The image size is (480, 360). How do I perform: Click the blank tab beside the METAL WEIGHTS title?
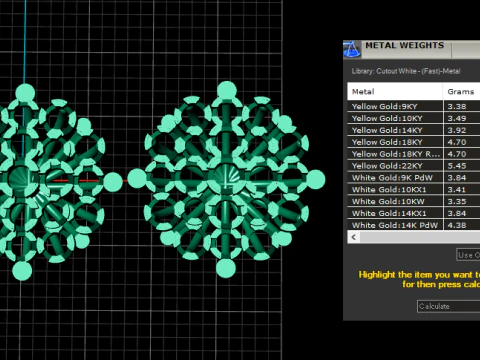point(466,49)
